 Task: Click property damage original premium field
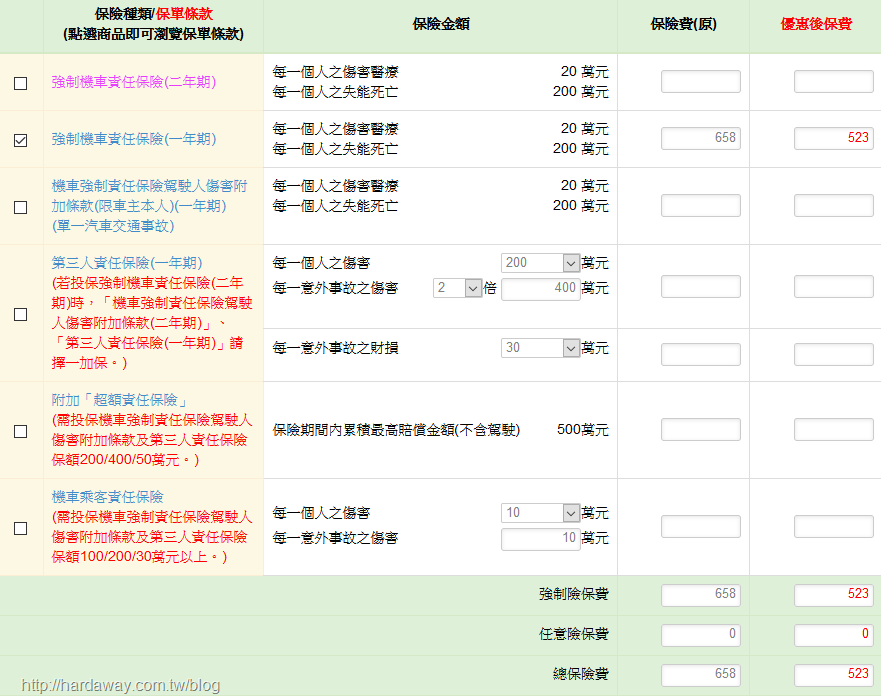pyautogui.click(x=701, y=354)
